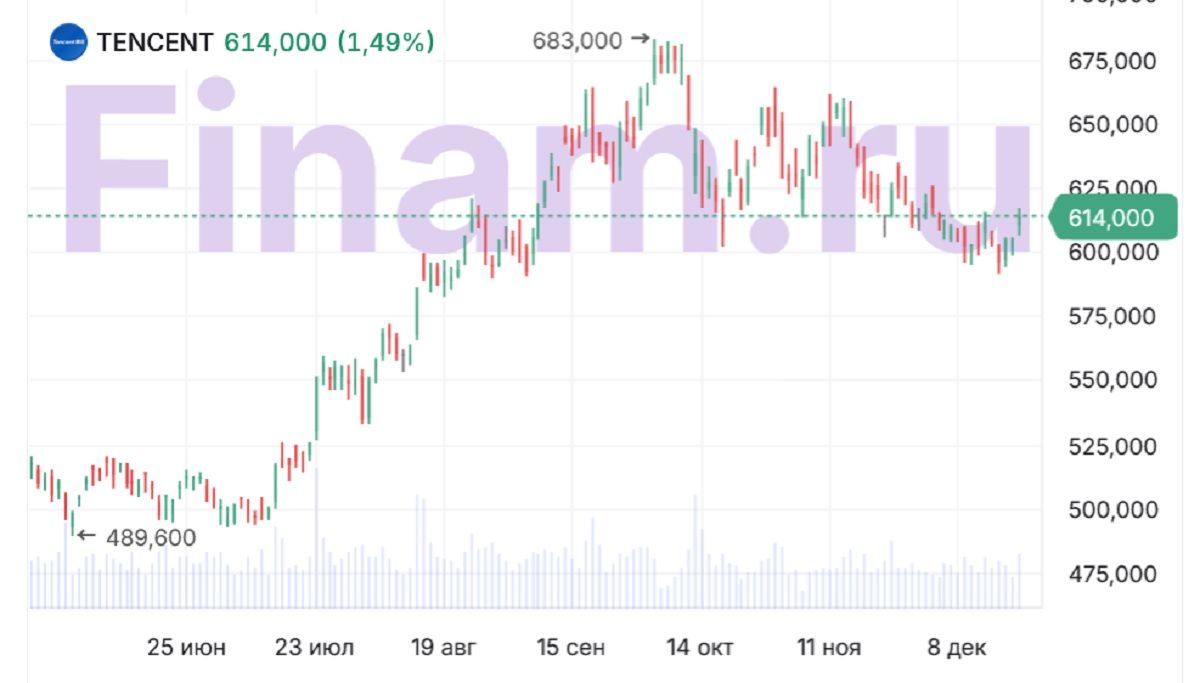Screen dimensions: 1200x683
Task: Click the arrow beside the 683,000 high label
Action: click(x=640, y=40)
